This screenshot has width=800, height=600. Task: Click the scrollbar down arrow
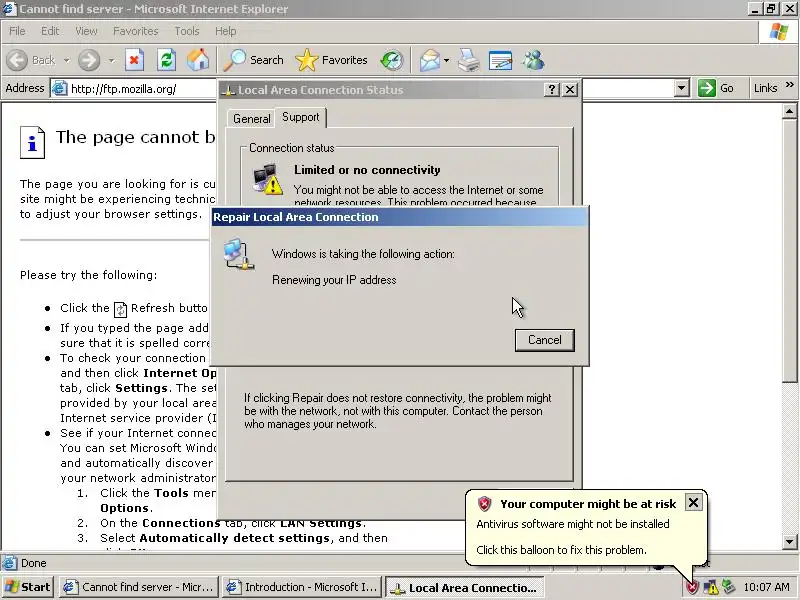[x=789, y=542]
